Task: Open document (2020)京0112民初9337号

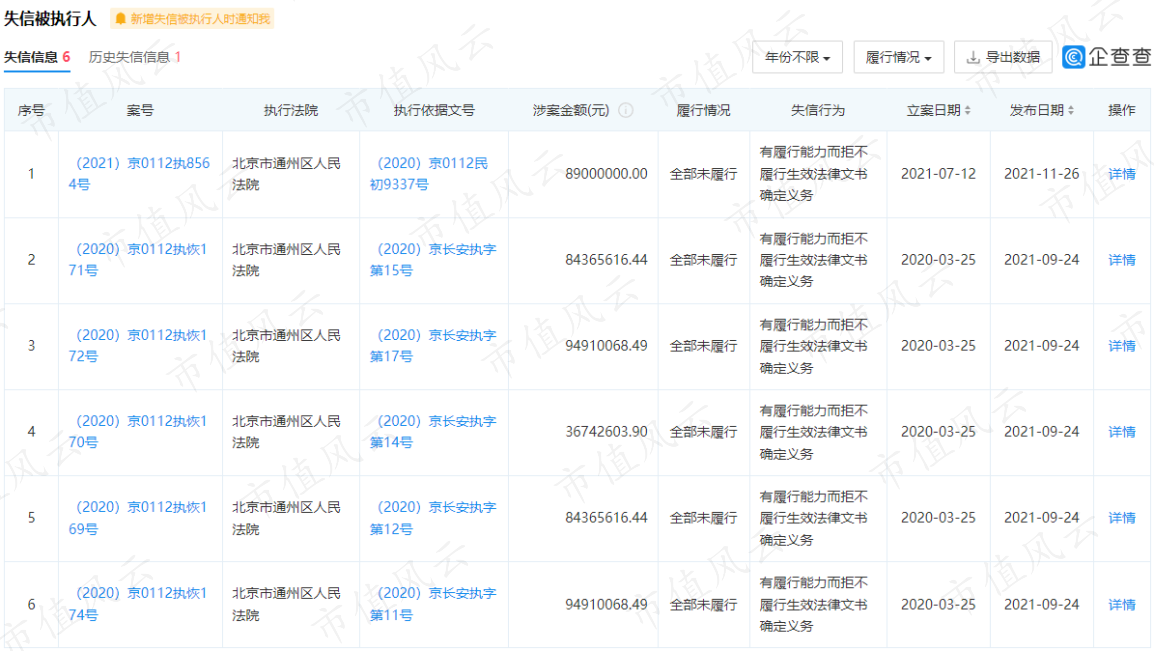Action: pos(429,174)
